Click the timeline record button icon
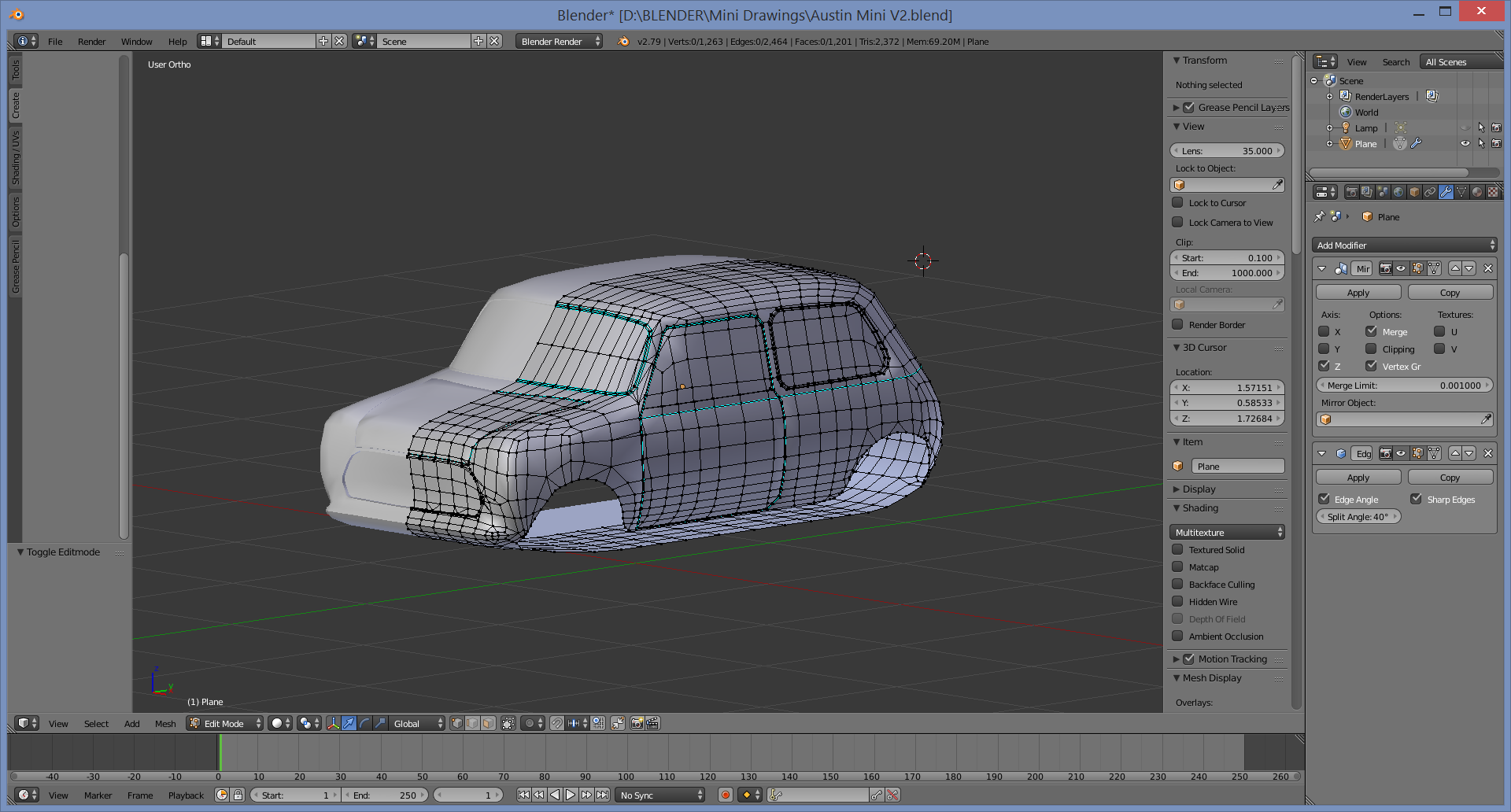 tap(726, 795)
